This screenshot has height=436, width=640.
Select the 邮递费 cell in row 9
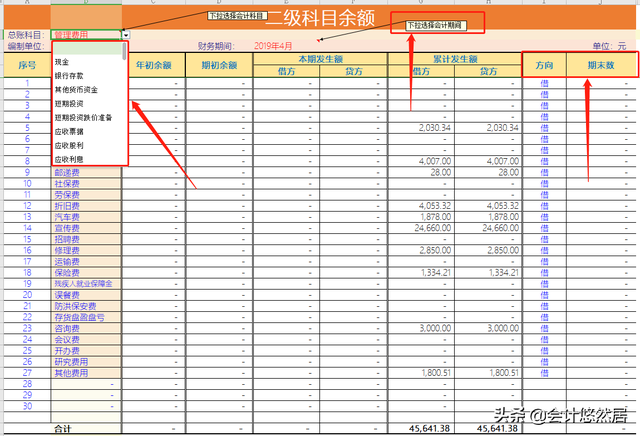point(86,173)
